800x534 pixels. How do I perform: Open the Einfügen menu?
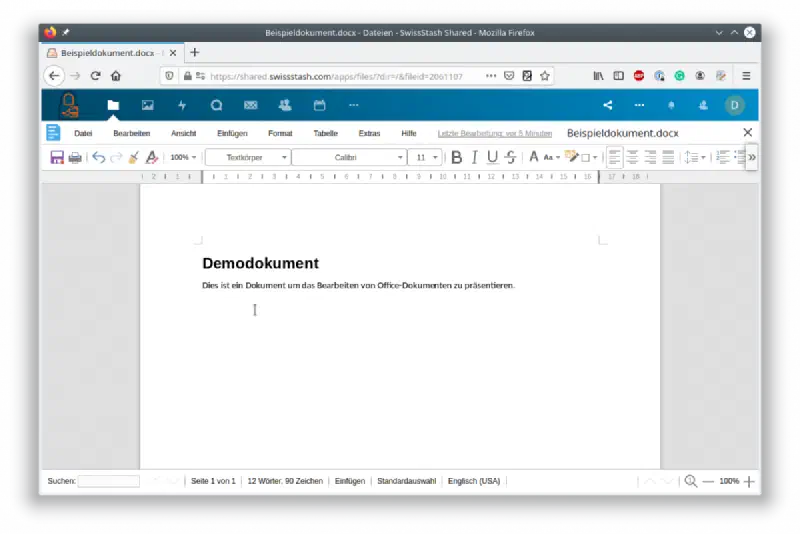(x=232, y=133)
